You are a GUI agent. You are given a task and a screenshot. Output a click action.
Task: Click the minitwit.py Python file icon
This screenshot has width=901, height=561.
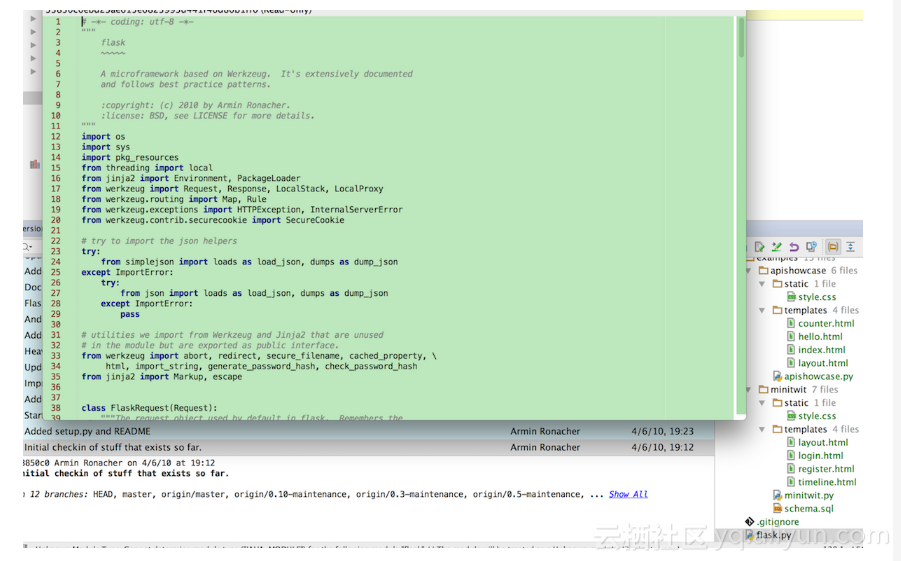pyautogui.click(x=777, y=495)
